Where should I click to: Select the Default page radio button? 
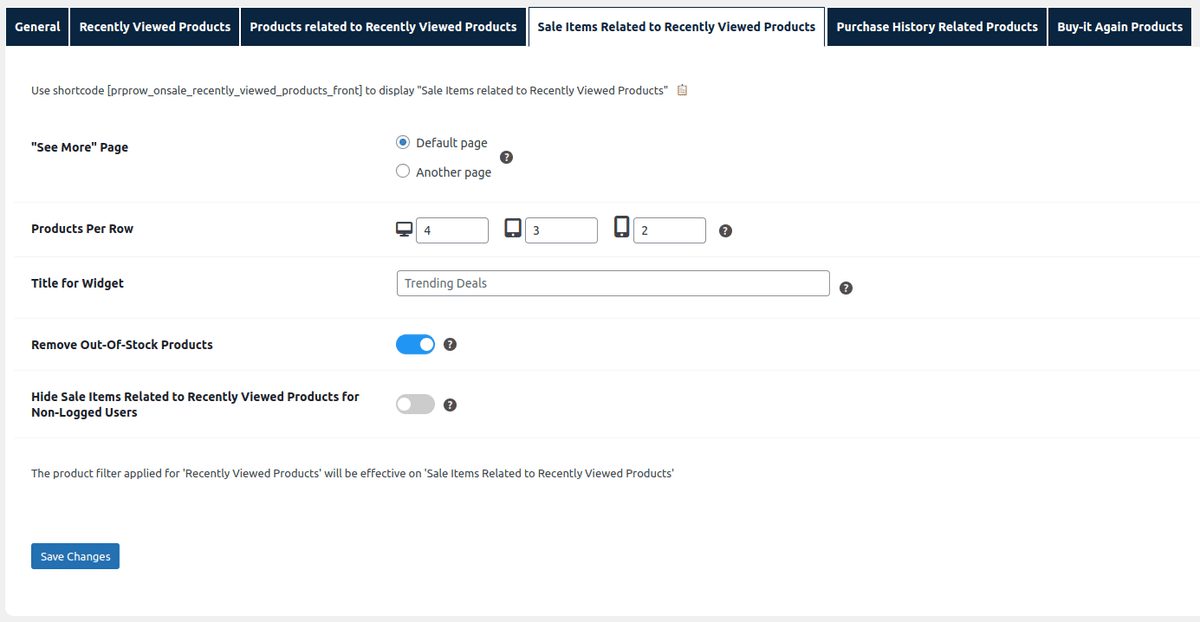point(403,142)
